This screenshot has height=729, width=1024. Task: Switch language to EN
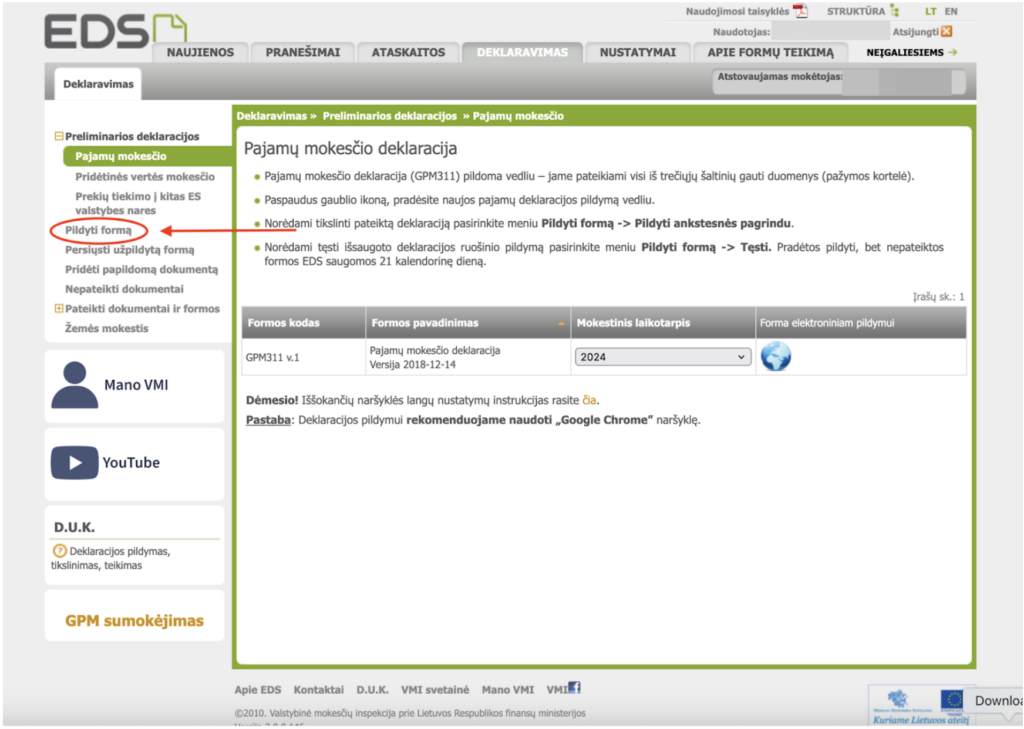(x=951, y=11)
